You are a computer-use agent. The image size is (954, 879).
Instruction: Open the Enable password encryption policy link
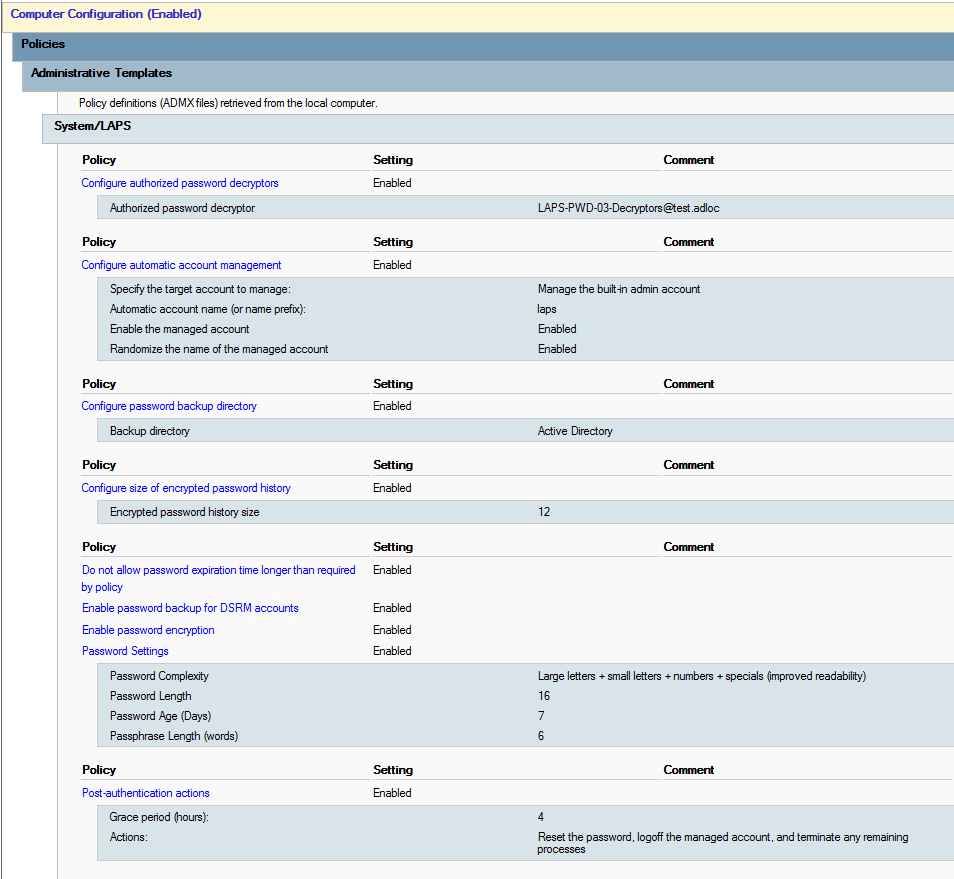pos(148,630)
